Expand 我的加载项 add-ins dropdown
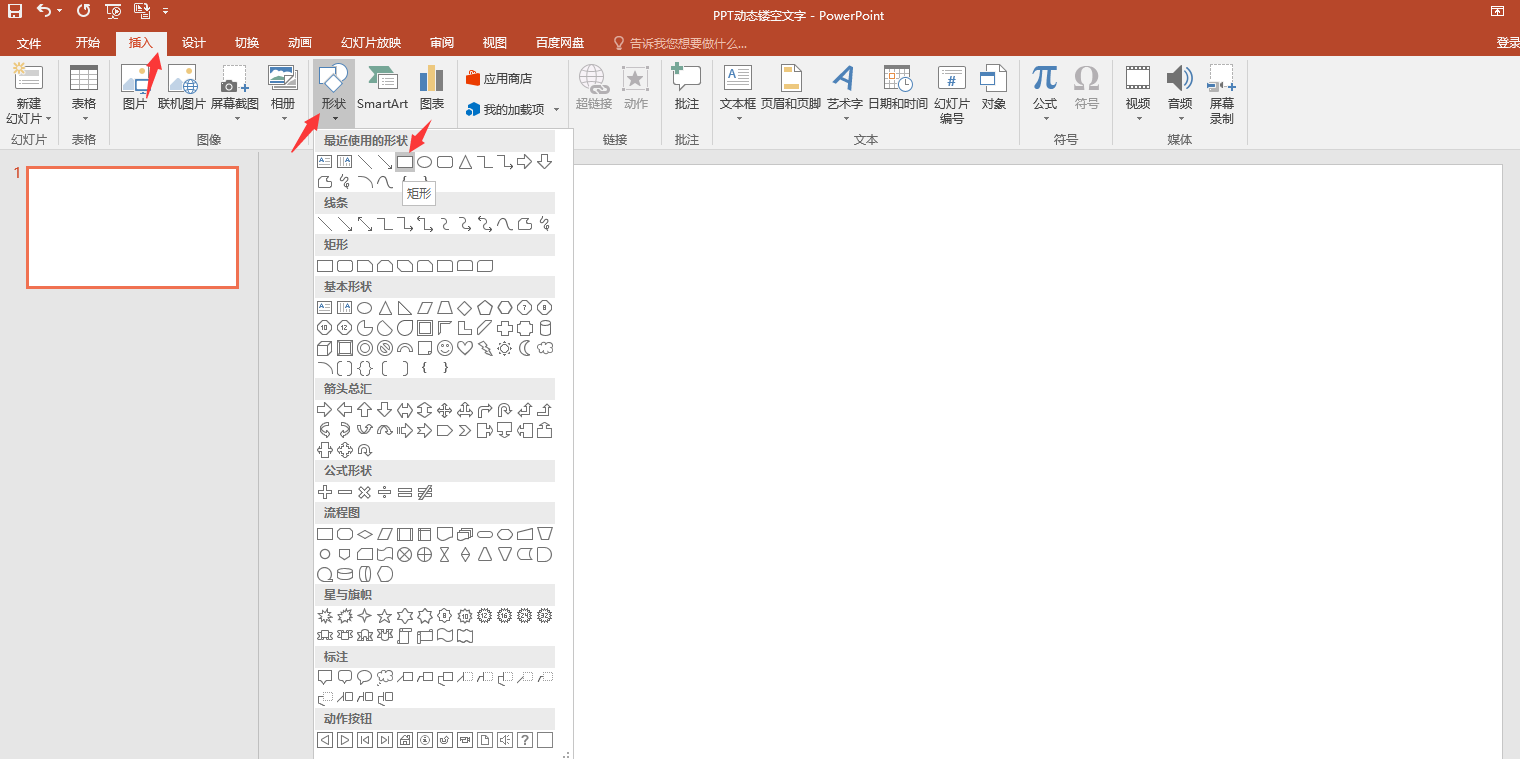Screen dimensions: 1520x759 [556, 109]
